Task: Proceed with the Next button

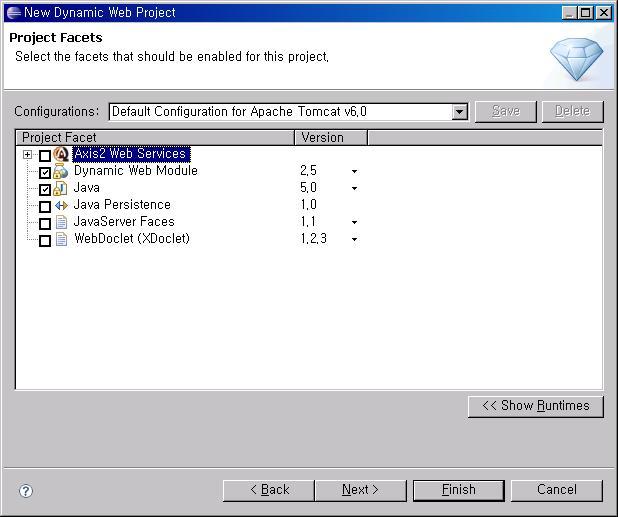Action: pos(360,490)
